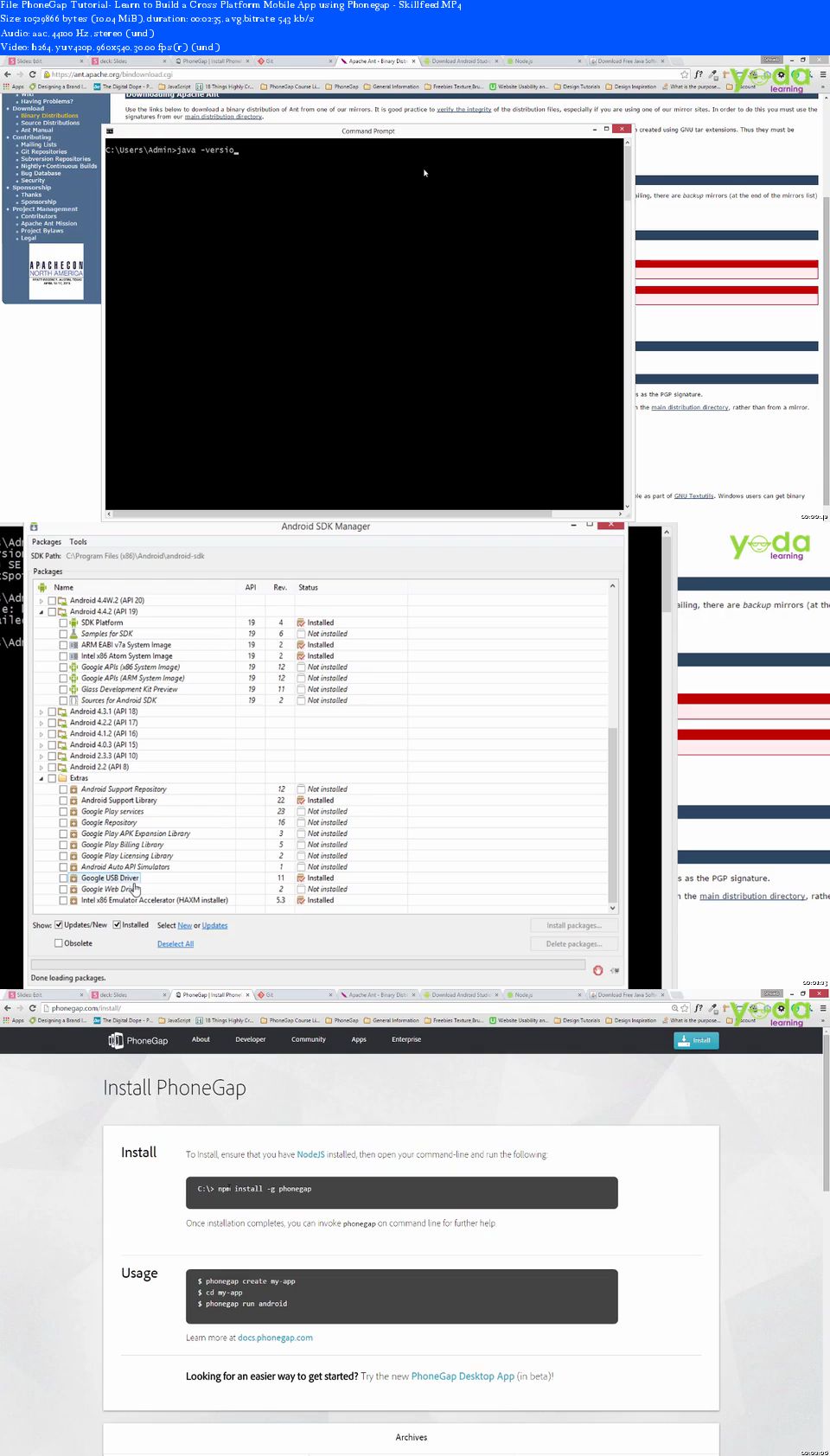This screenshot has height=1456, width=830.
Task: Expand Android 4.2.2 (API 17) tree node
Action: coord(41,723)
